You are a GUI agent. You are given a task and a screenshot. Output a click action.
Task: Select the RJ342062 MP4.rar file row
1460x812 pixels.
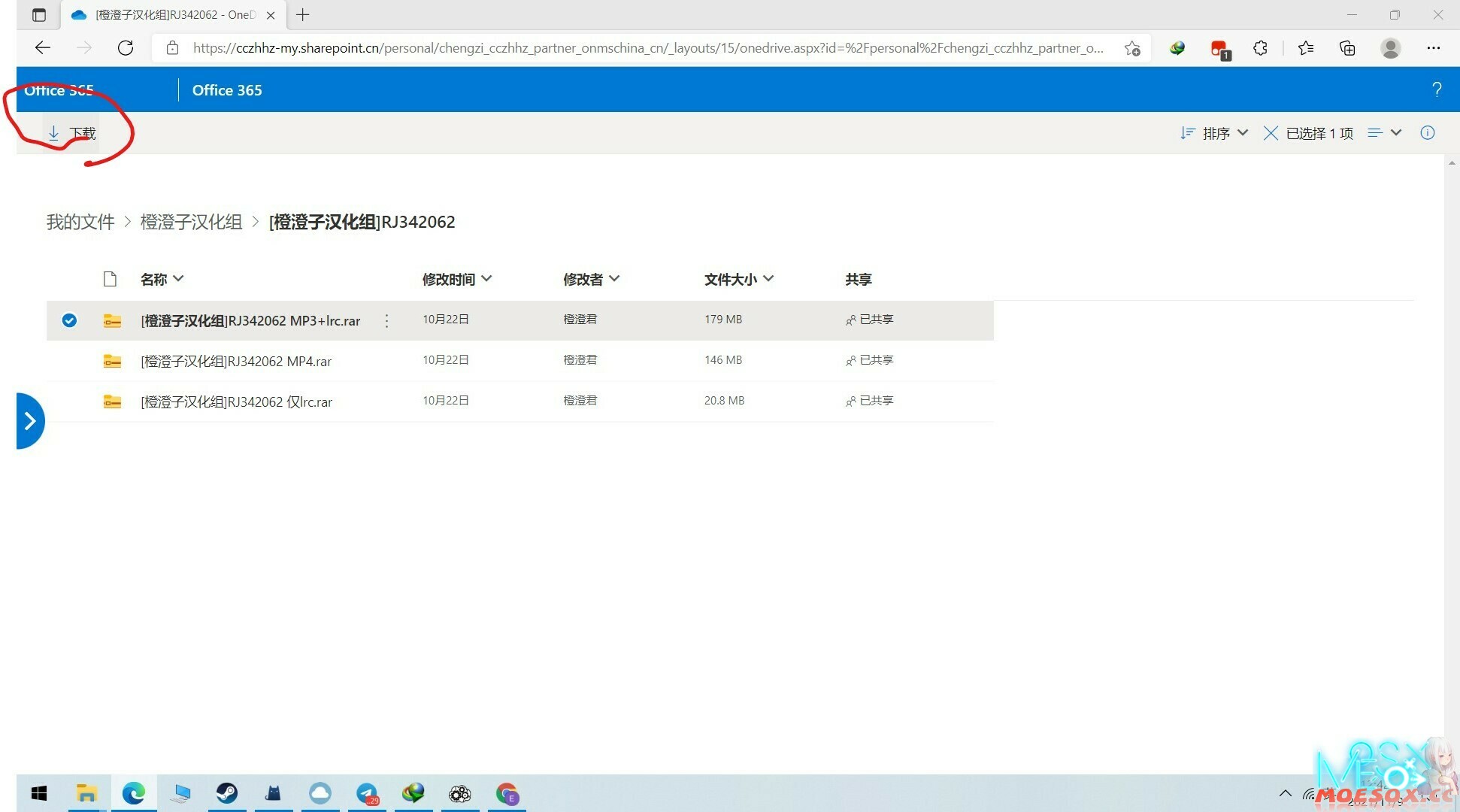[235, 361]
